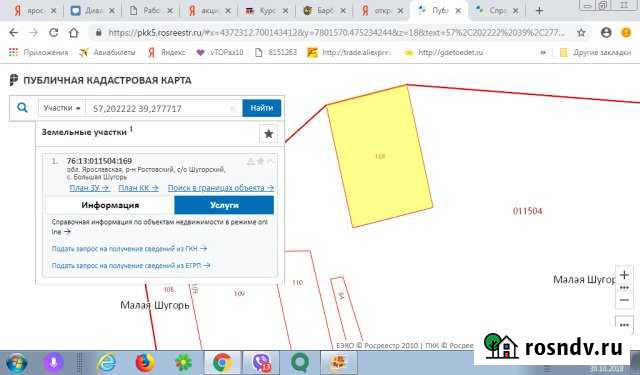Open the Авиабилеты bookmark
640x375 pixels.
click(108, 52)
